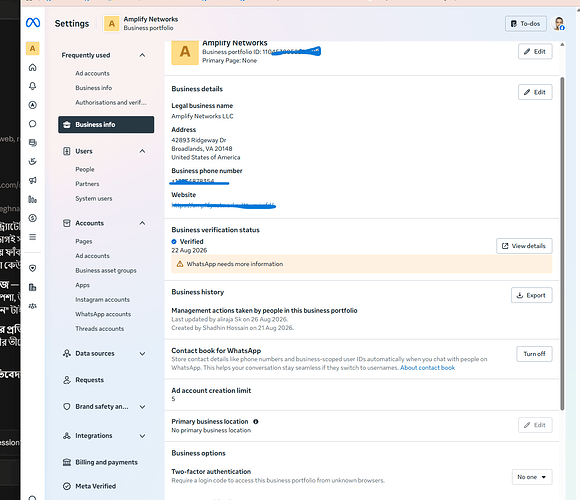Open Billing and payments
Image resolution: width=580 pixels, height=500 pixels.
[x=100, y=462]
